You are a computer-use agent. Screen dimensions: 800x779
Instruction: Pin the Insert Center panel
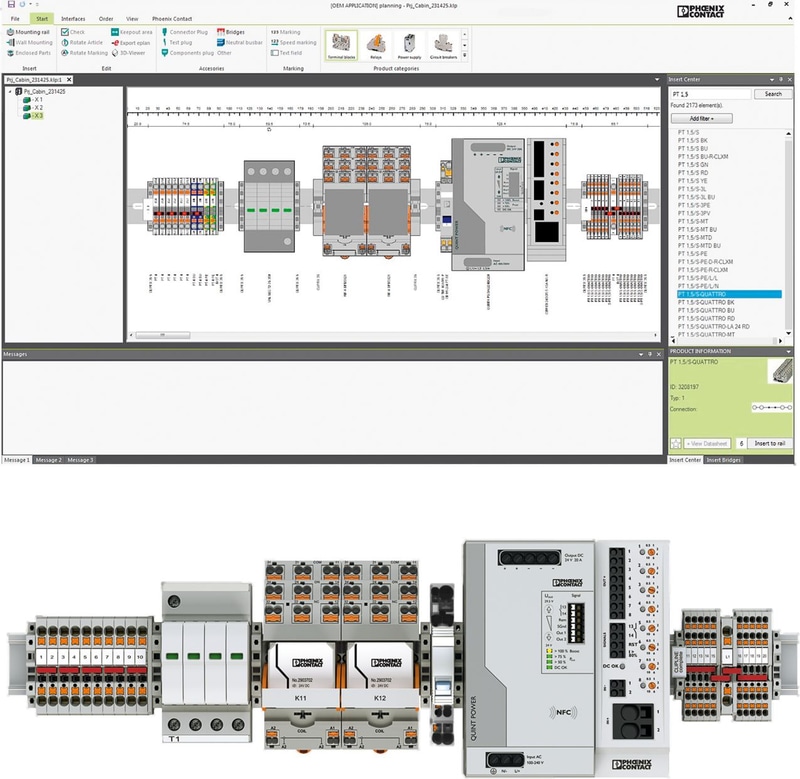pos(781,80)
